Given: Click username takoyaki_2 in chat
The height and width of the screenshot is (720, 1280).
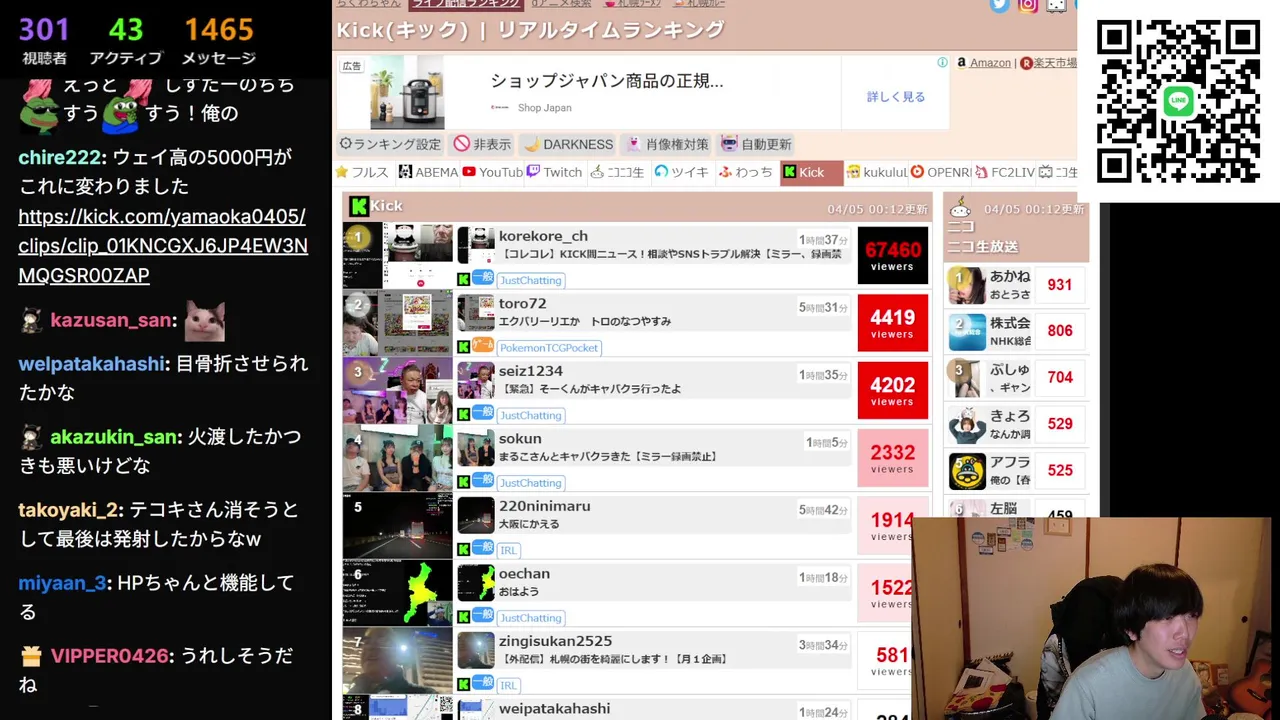Looking at the screenshot, I should point(70,510).
